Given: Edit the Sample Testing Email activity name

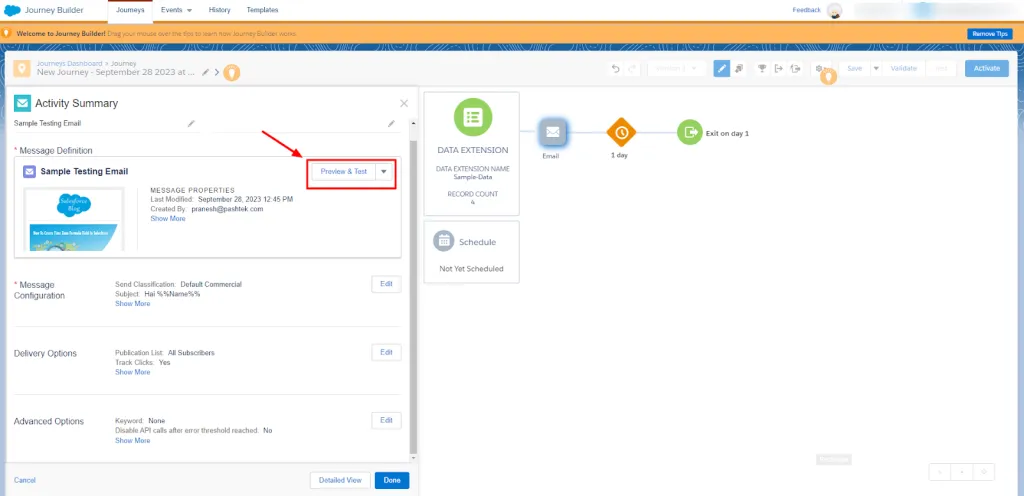Looking at the screenshot, I should point(191,123).
